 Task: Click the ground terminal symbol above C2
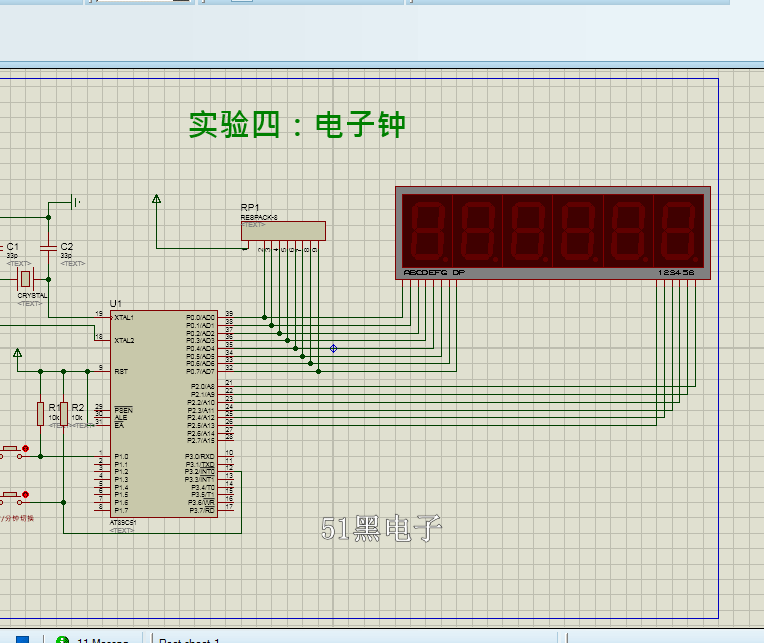75,201
